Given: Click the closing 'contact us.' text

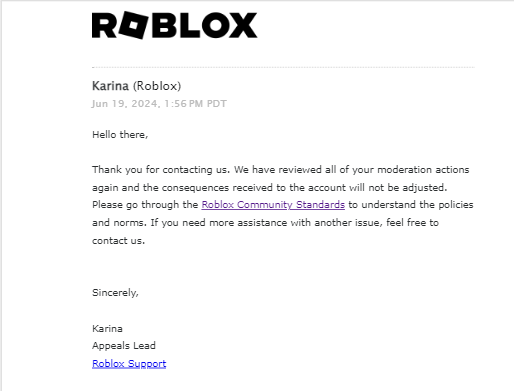Looking at the screenshot, I should pos(118,241).
